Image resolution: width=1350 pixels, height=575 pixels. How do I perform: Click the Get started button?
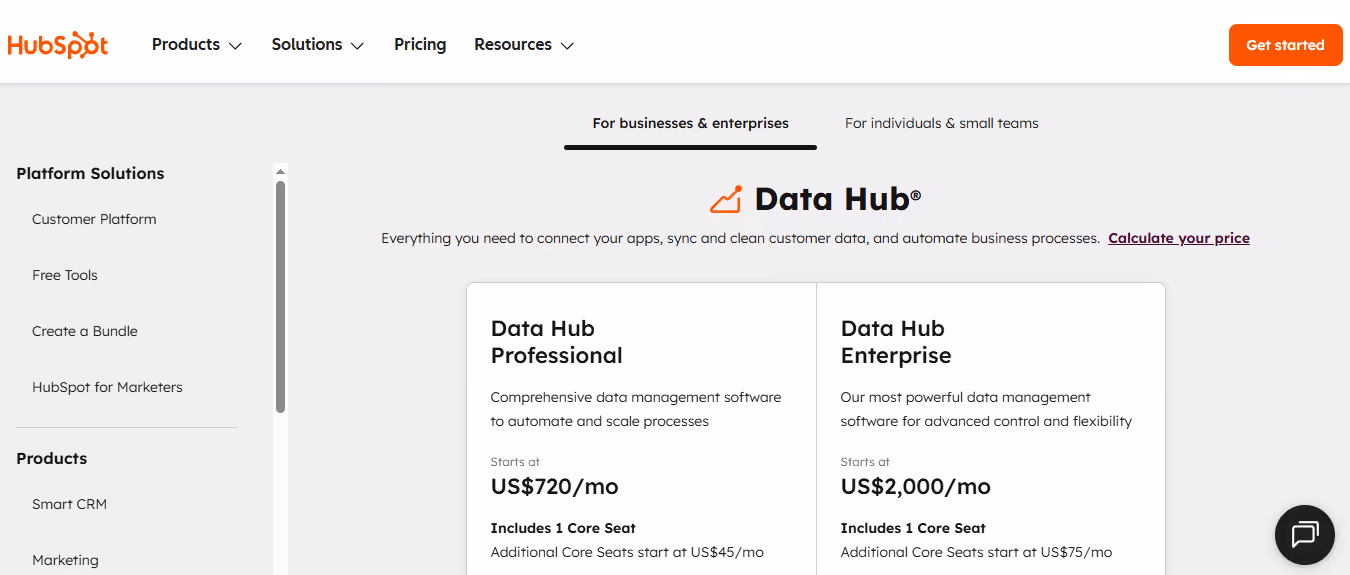[1285, 45]
